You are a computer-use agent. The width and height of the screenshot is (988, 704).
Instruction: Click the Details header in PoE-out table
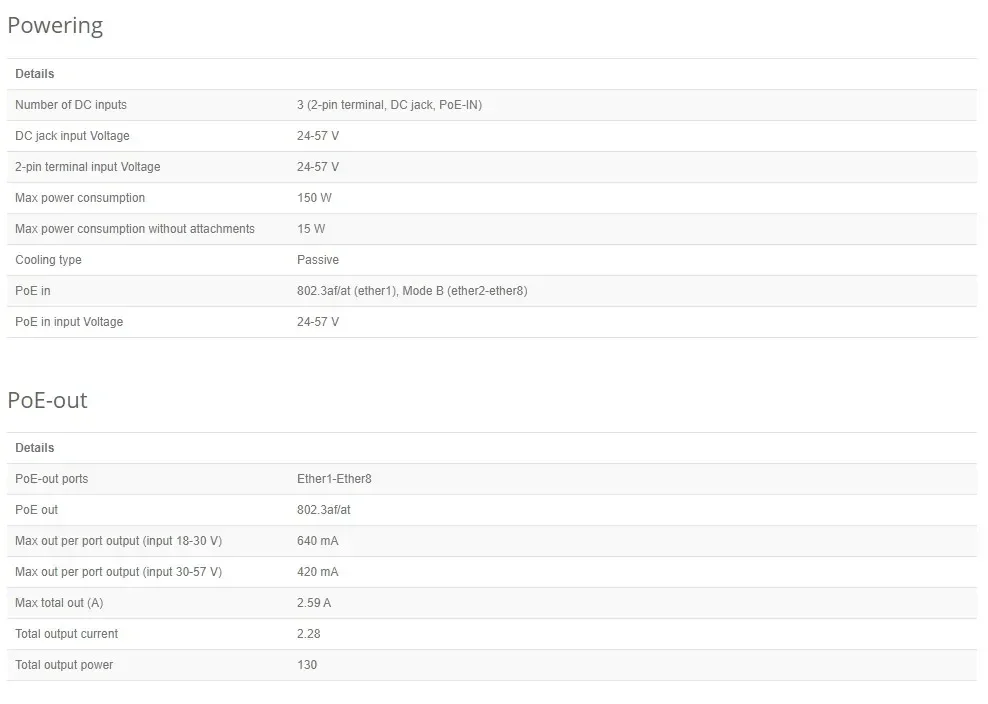pos(35,447)
